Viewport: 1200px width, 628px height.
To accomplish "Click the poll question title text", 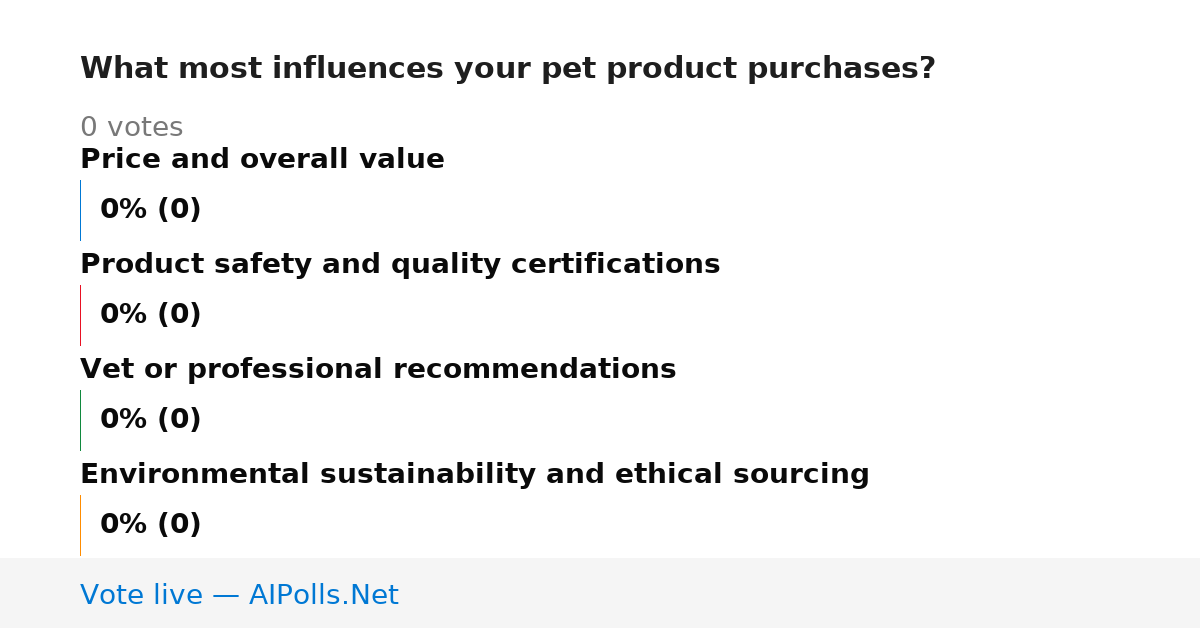I will (508, 69).
